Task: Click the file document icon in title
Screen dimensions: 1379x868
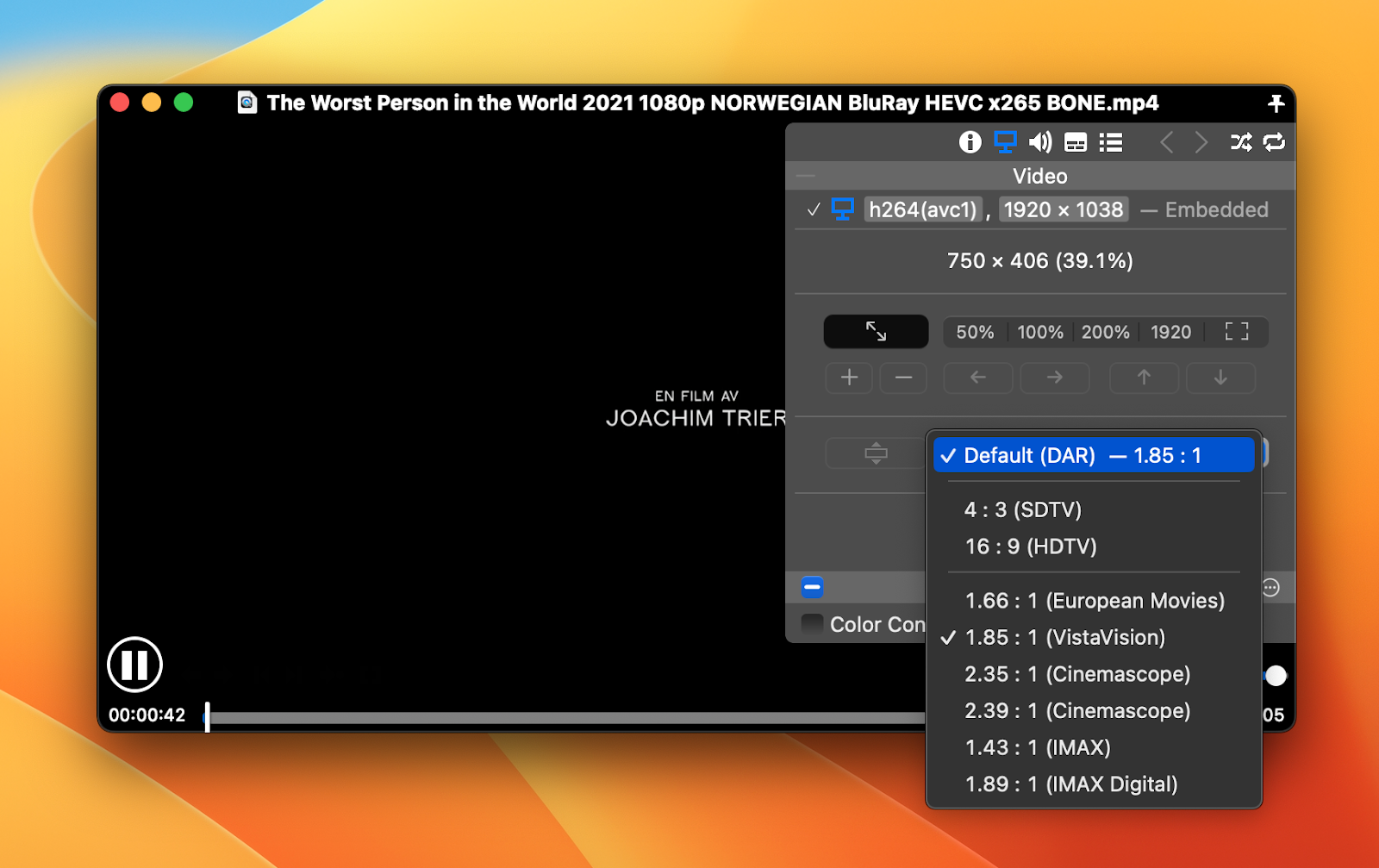Action: 247,103
